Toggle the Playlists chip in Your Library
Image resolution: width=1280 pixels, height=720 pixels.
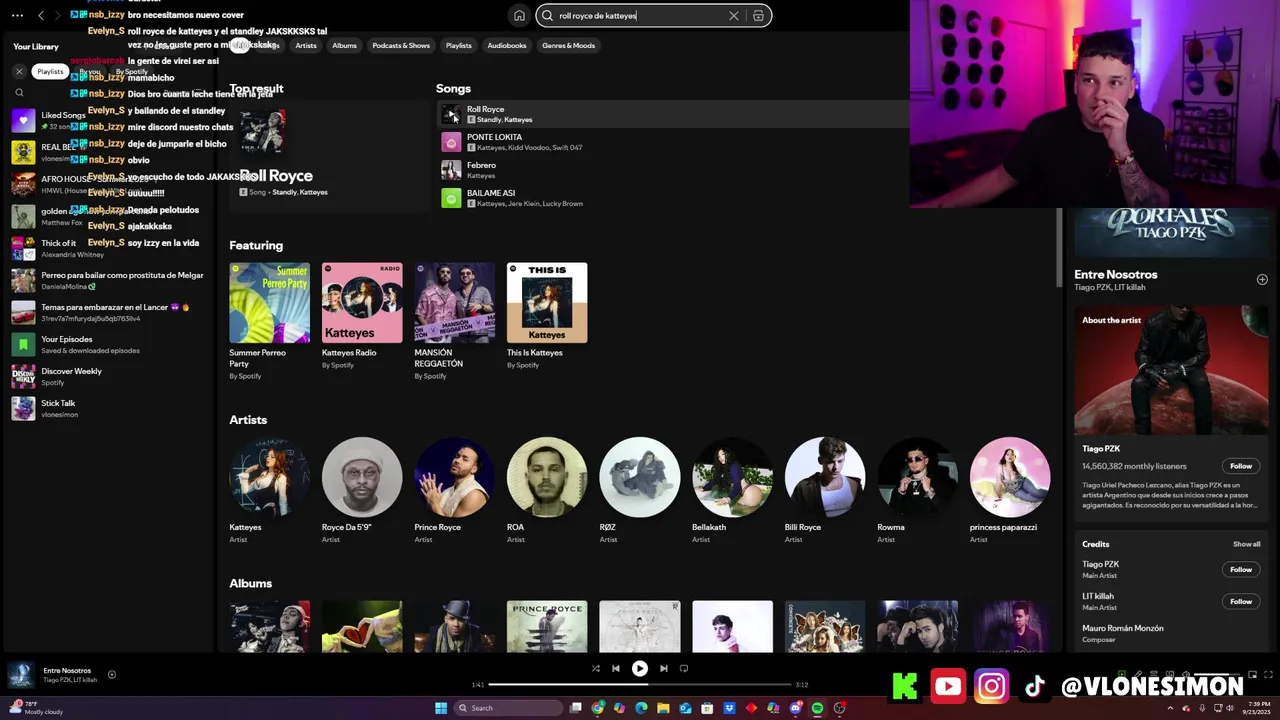click(50, 72)
